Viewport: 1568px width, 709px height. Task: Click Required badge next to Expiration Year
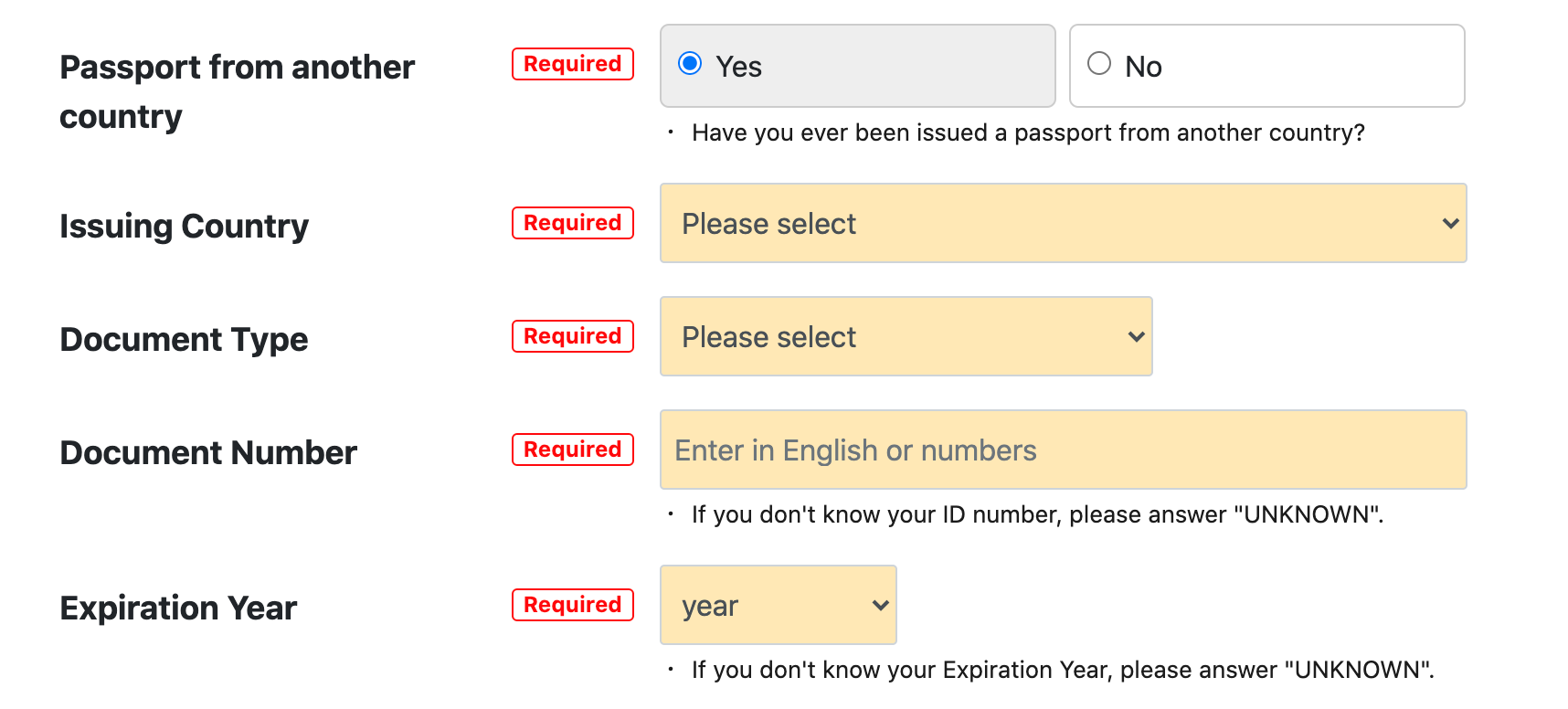(572, 605)
